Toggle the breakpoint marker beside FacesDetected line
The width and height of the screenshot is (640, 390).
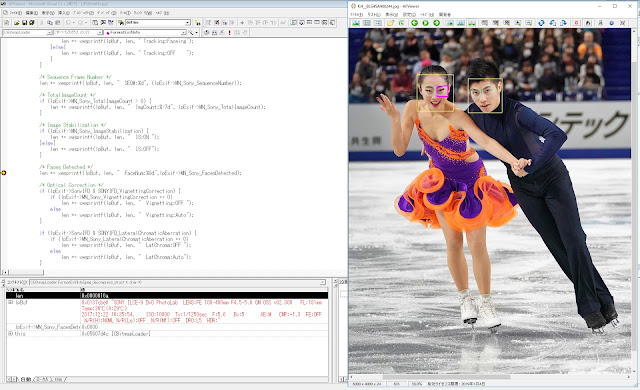pyautogui.click(x=4, y=173)
